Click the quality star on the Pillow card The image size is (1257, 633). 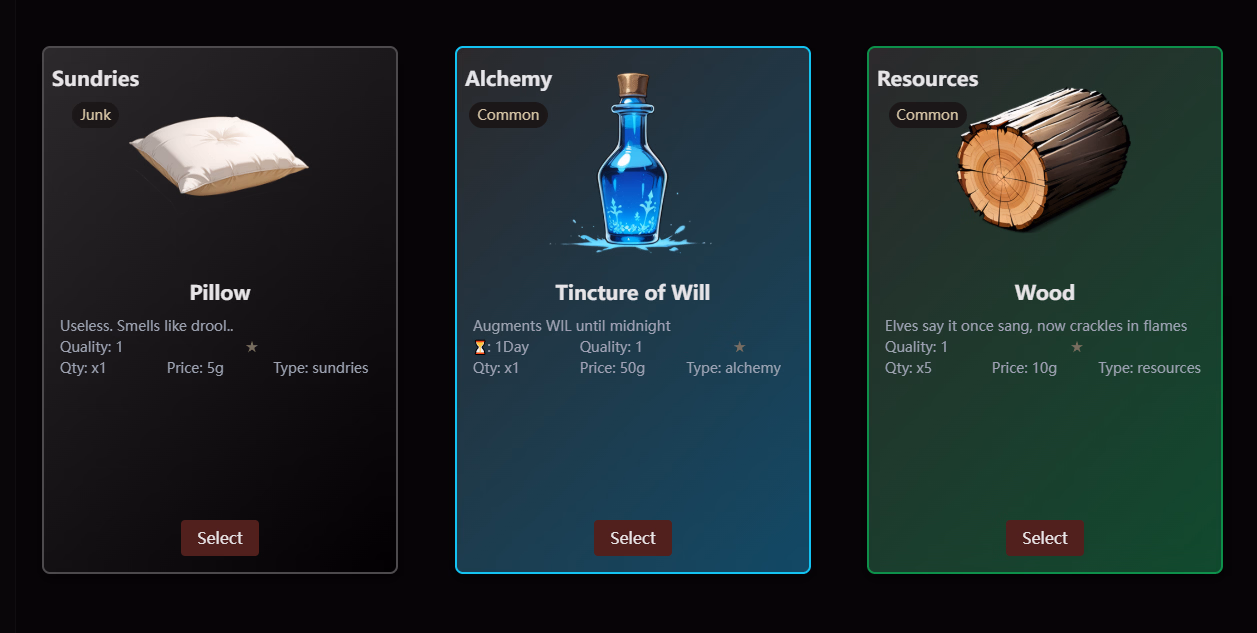point(252,347)
